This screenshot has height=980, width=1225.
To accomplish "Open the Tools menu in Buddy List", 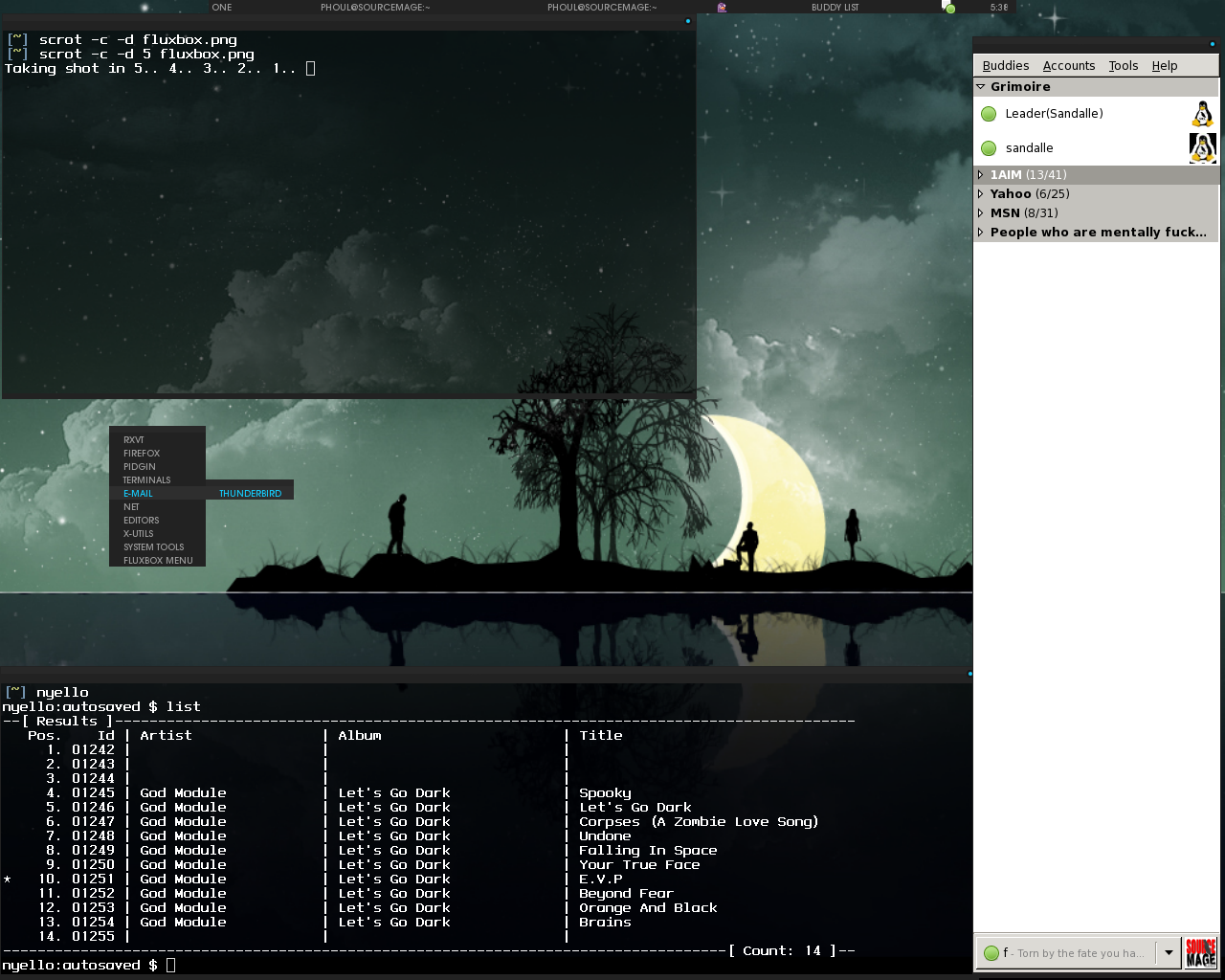I will (x=1123, y=66).
